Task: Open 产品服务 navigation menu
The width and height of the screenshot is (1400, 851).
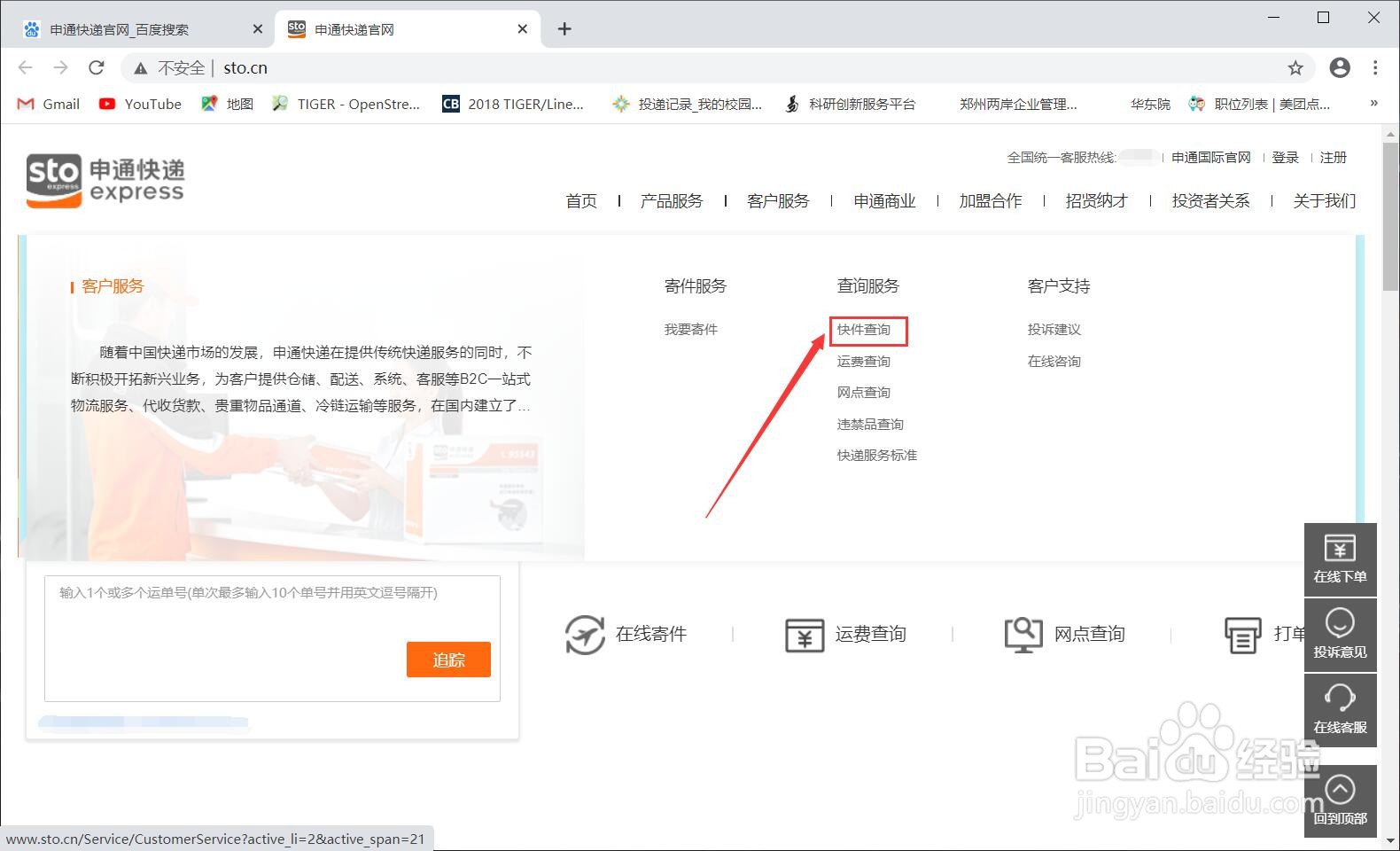Action: coord(672,200)
